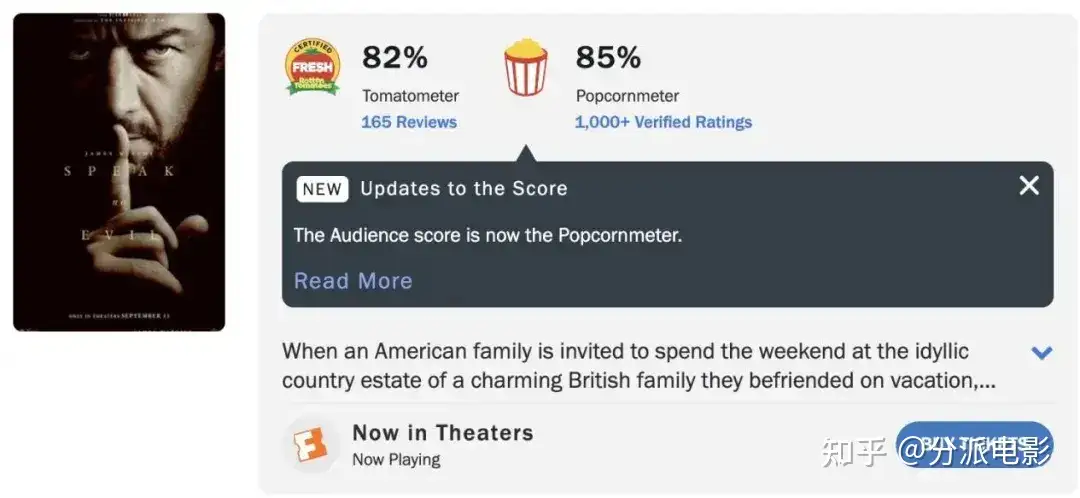This screenshot has height=498, width=1080.
Task: Click the Updates to the Score heading
Action: pos(464,189)
